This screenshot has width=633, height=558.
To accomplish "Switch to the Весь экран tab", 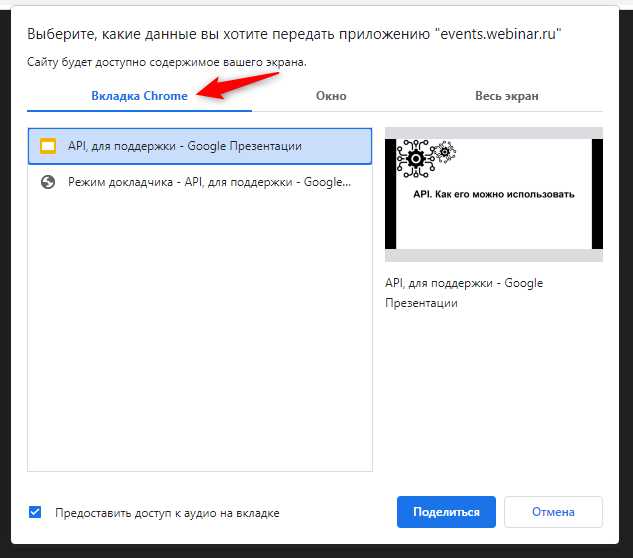I will tap(507, 96).
